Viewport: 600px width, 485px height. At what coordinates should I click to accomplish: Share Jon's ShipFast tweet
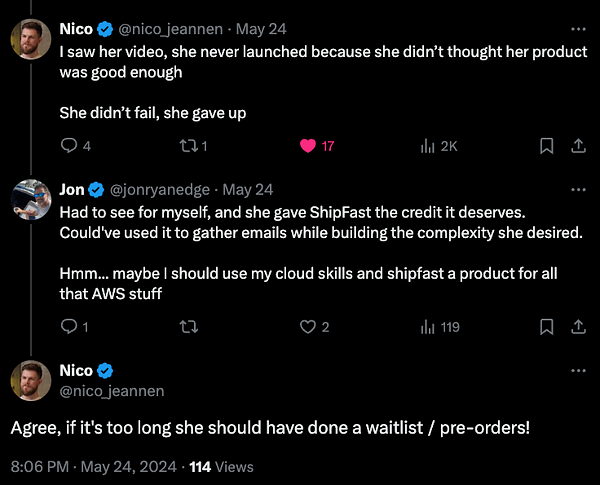pos(577,327)
